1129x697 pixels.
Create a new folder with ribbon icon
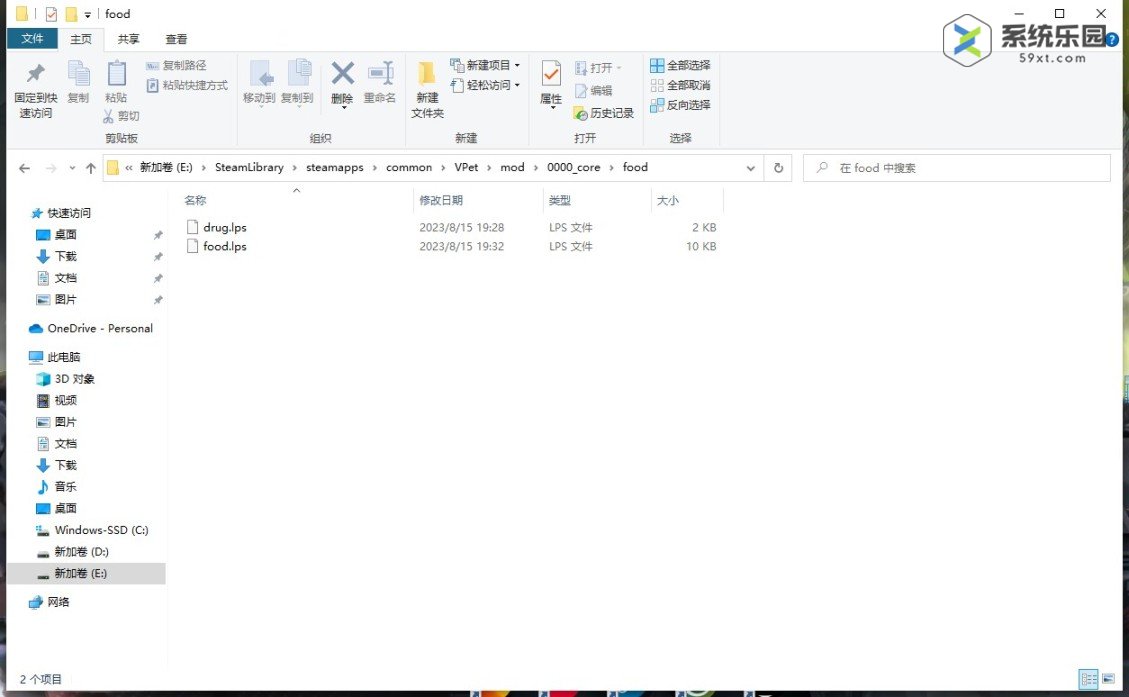point(427,75)
